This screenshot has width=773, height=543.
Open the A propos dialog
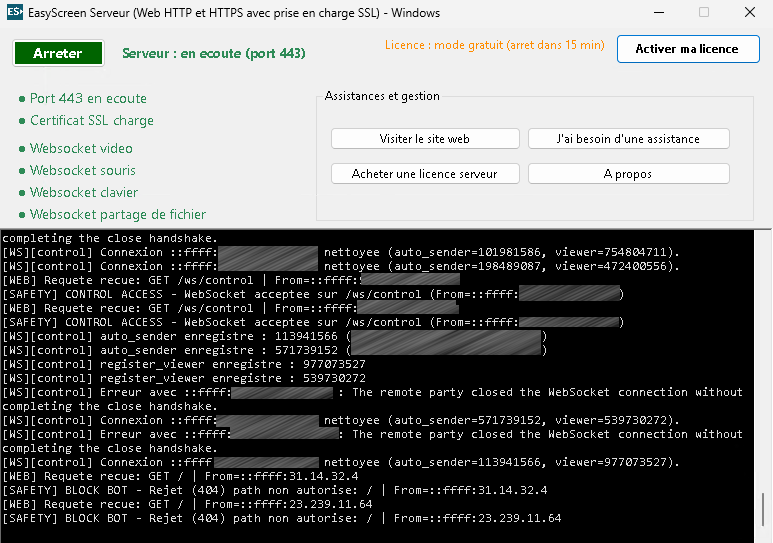point(629,174)
